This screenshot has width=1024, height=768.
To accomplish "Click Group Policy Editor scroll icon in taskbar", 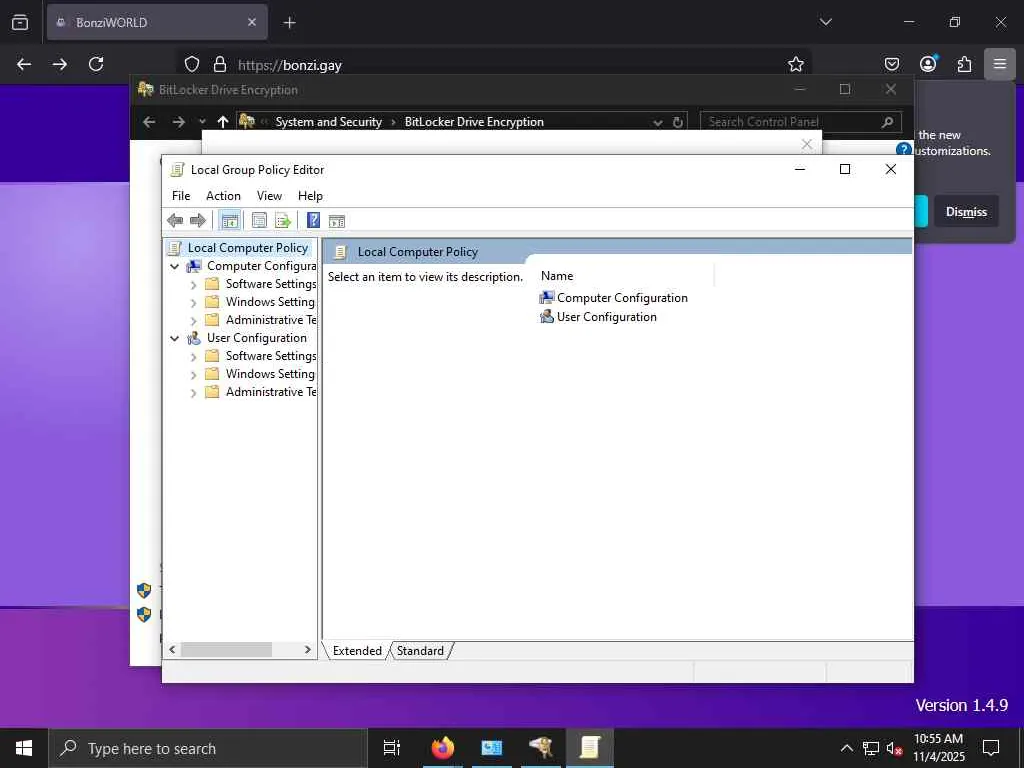I will pyautogui.click(x=590, y=748).
